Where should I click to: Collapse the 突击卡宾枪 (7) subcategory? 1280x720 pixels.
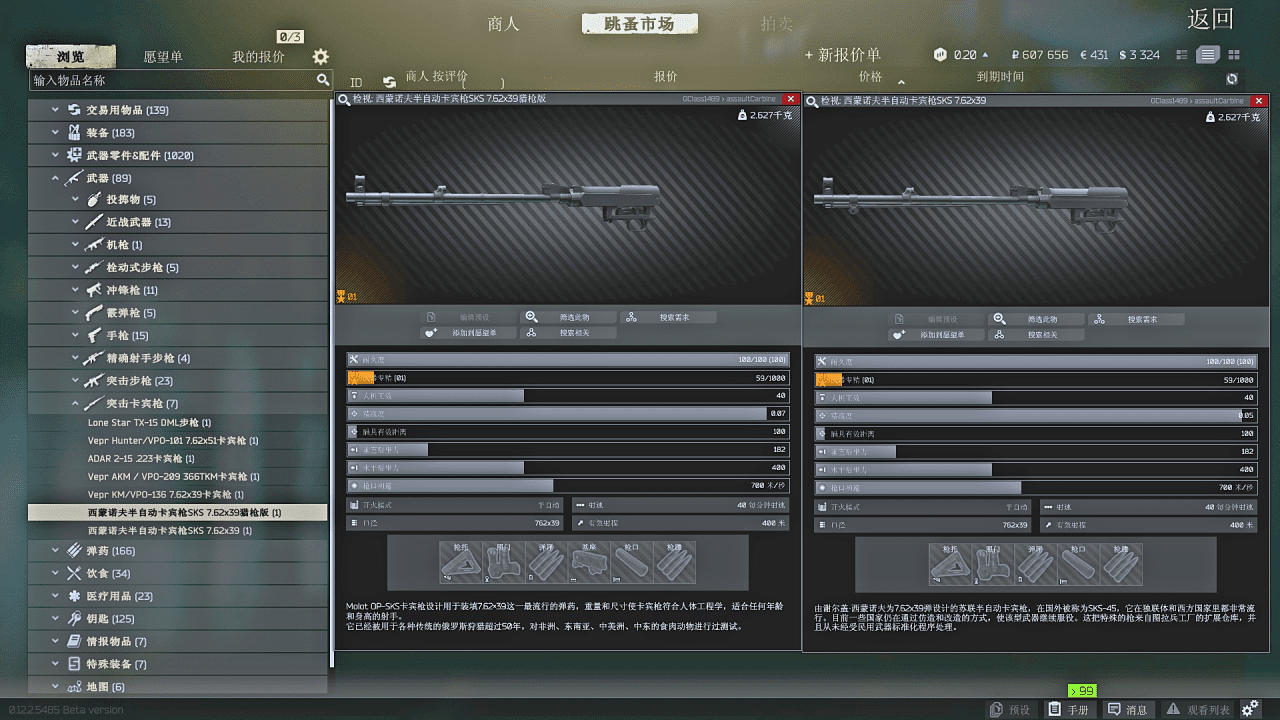75,403
